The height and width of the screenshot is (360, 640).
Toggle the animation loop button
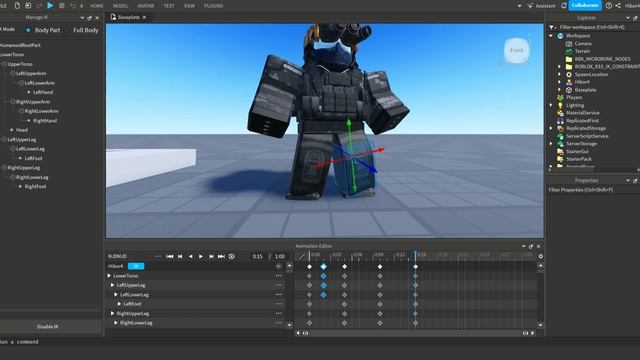pos(231,256)
